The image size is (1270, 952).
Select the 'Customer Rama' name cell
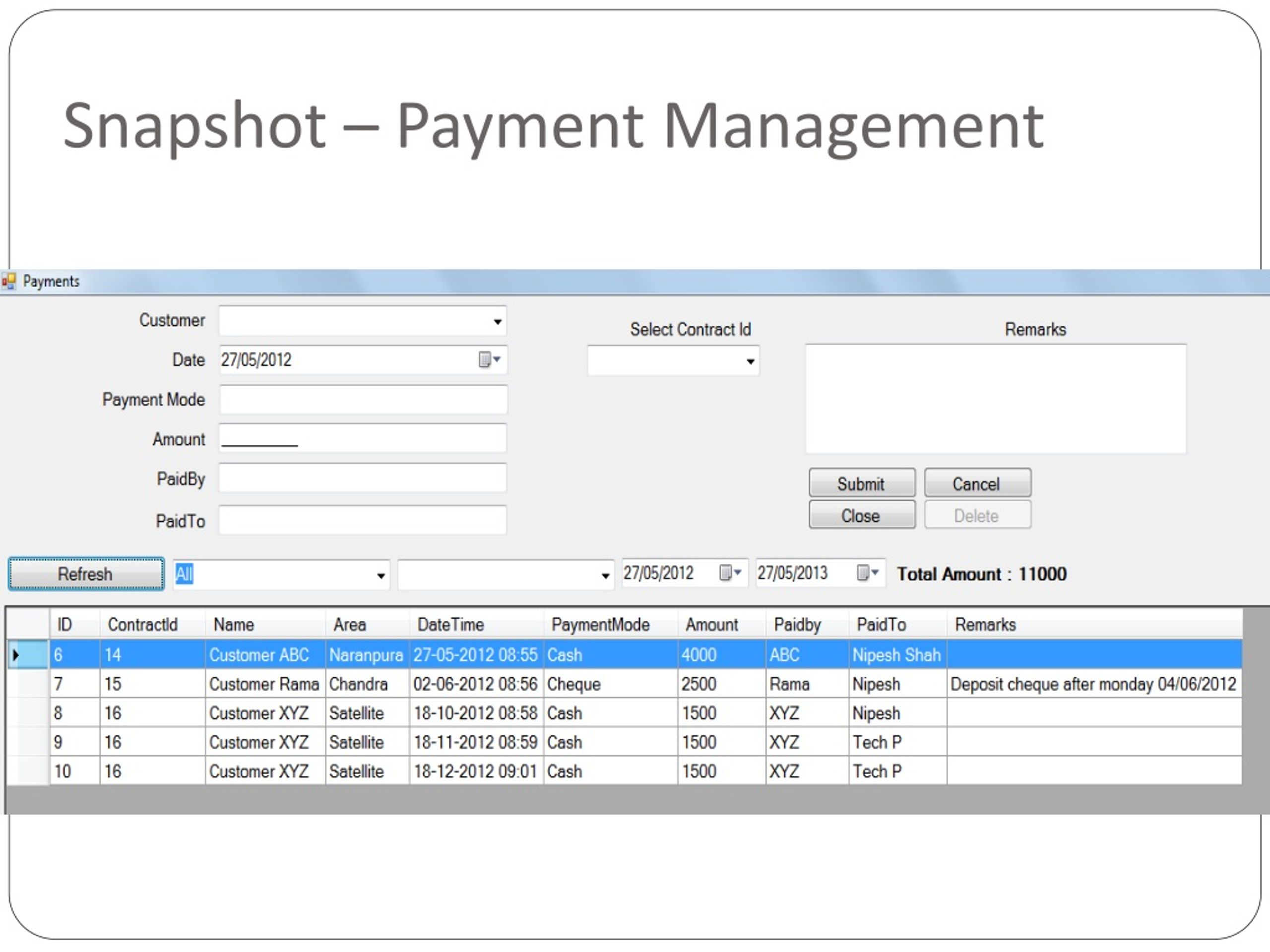tap(265, 684)
